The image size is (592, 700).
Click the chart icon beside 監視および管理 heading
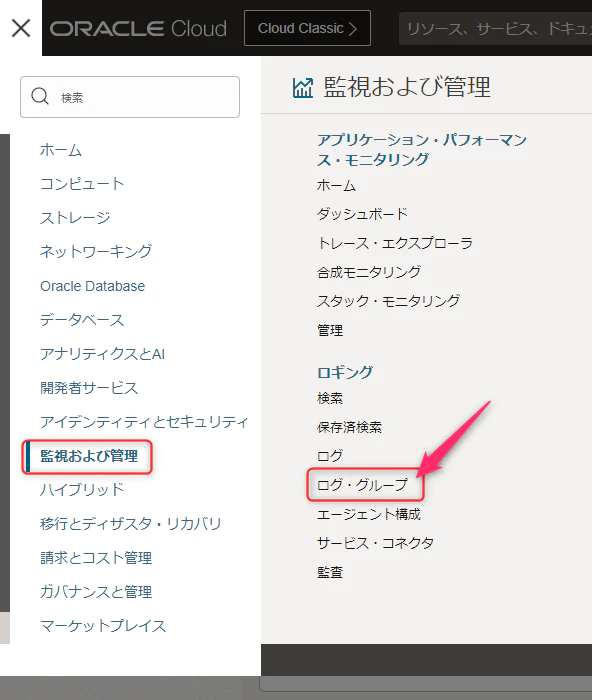pyautogui.click(x=303, y=88)
